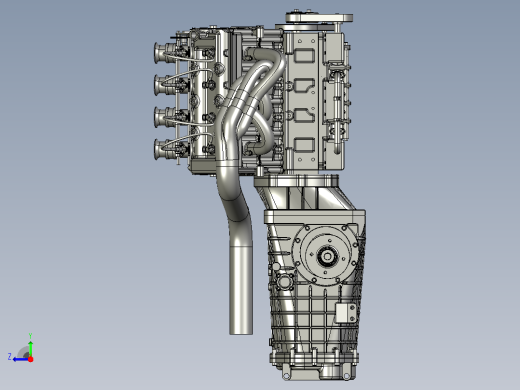
Task: Select the lowest intake trumpet on the engine
Action: 164,149
